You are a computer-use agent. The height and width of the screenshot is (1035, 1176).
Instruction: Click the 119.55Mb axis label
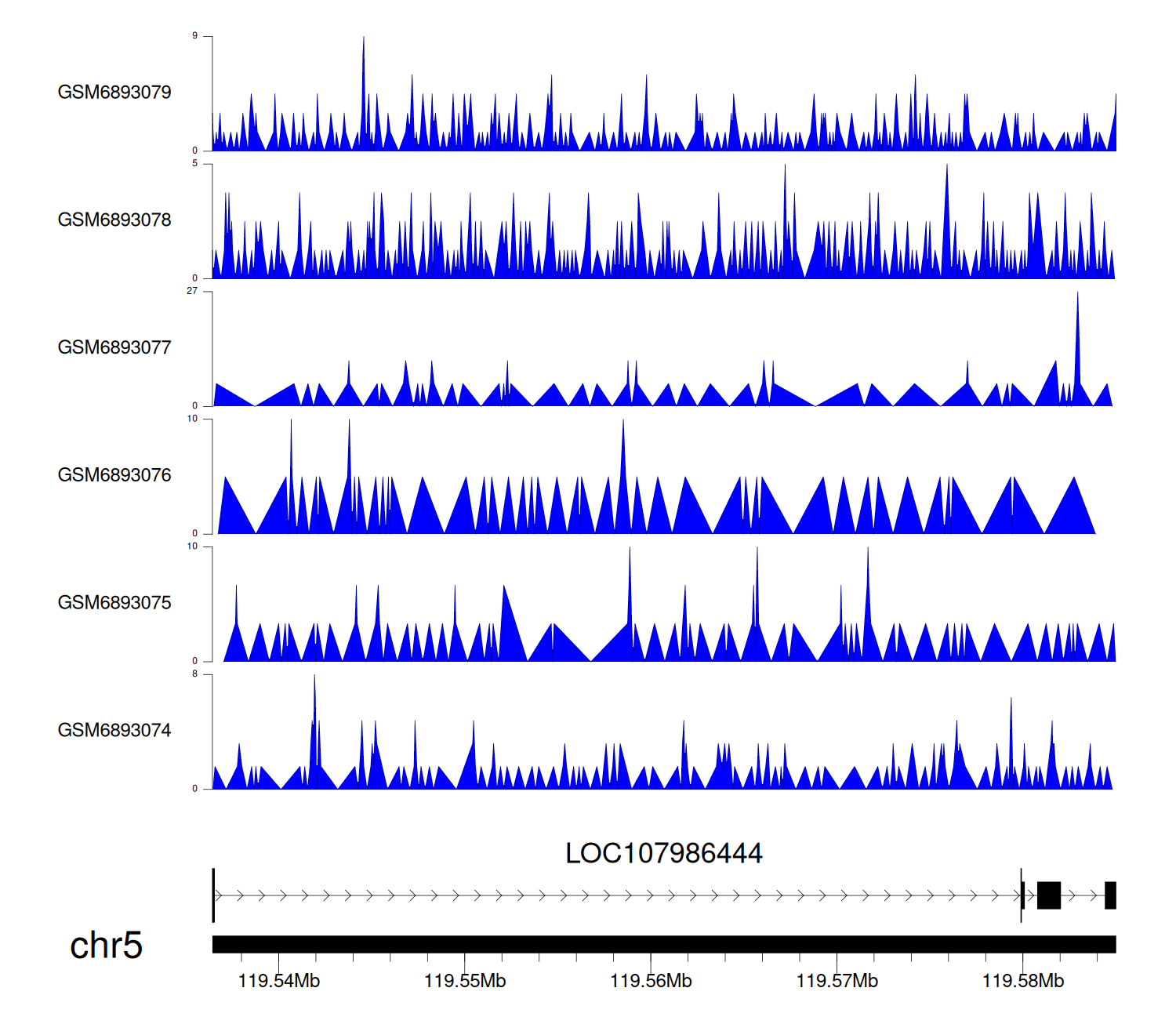click(x=465, y=981)
